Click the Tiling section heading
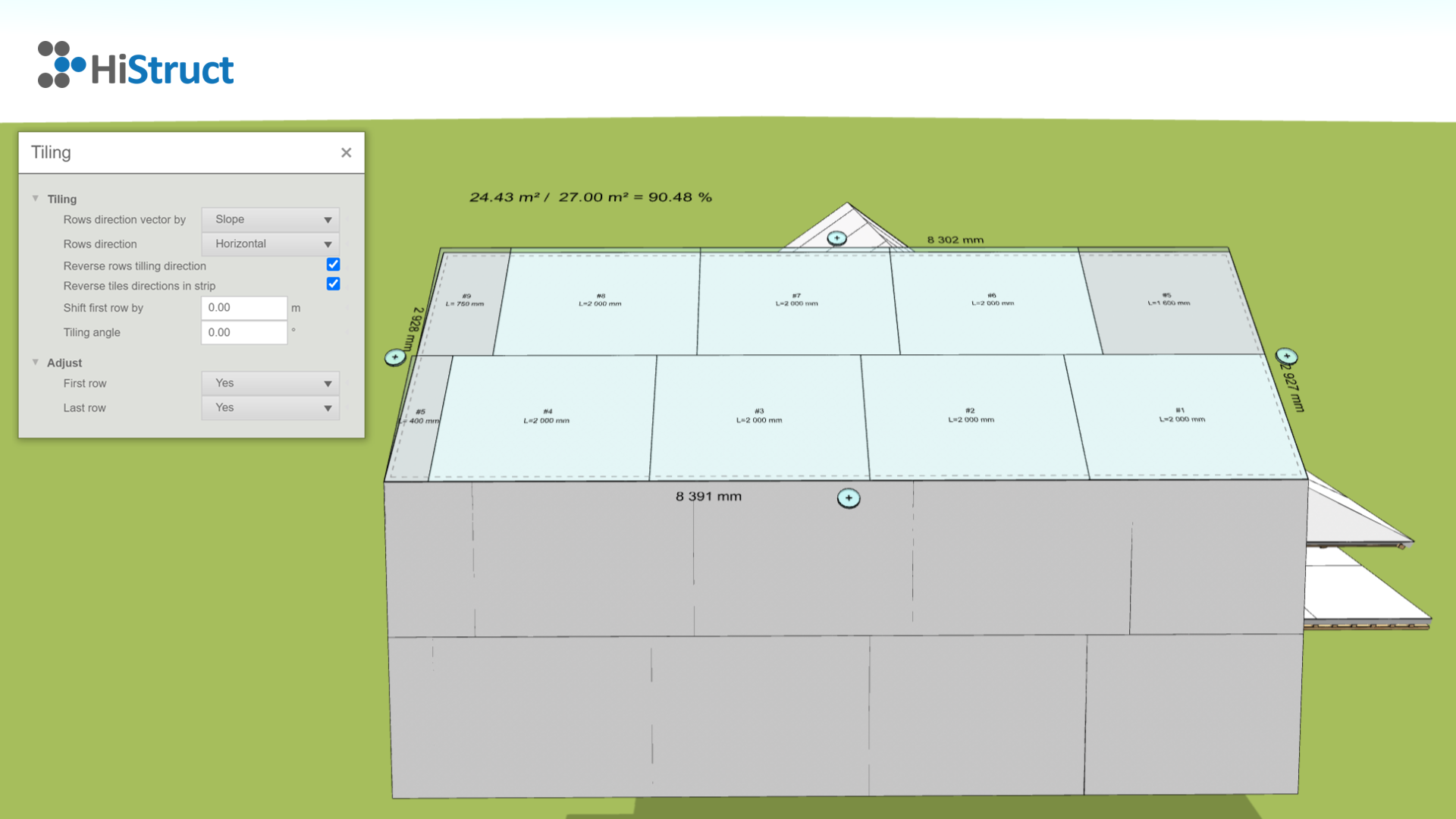Viewport: 1456px width, 819px height. click(62, 199)
